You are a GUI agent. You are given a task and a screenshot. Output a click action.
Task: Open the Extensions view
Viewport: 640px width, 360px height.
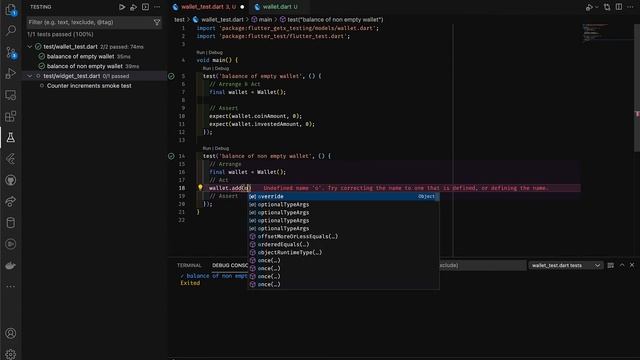click(x=11, y=116)
